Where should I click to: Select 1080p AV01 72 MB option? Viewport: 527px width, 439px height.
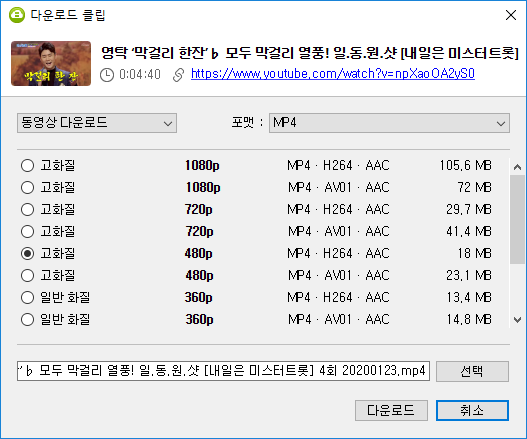pyautogui.click(x=27, y=188)
